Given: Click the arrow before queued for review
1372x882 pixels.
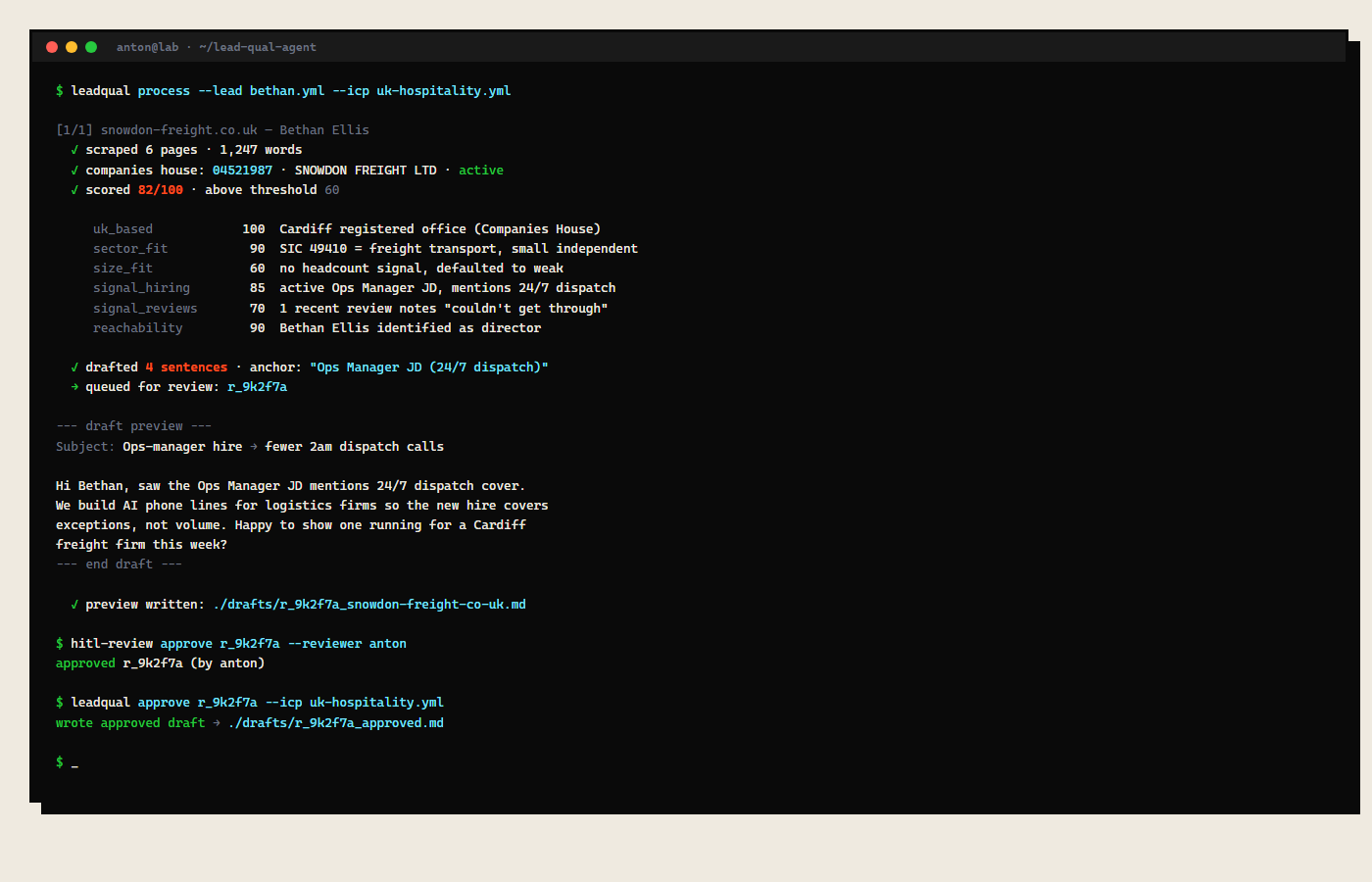Looking at the screenshot, I should click(x=74, y=387).
